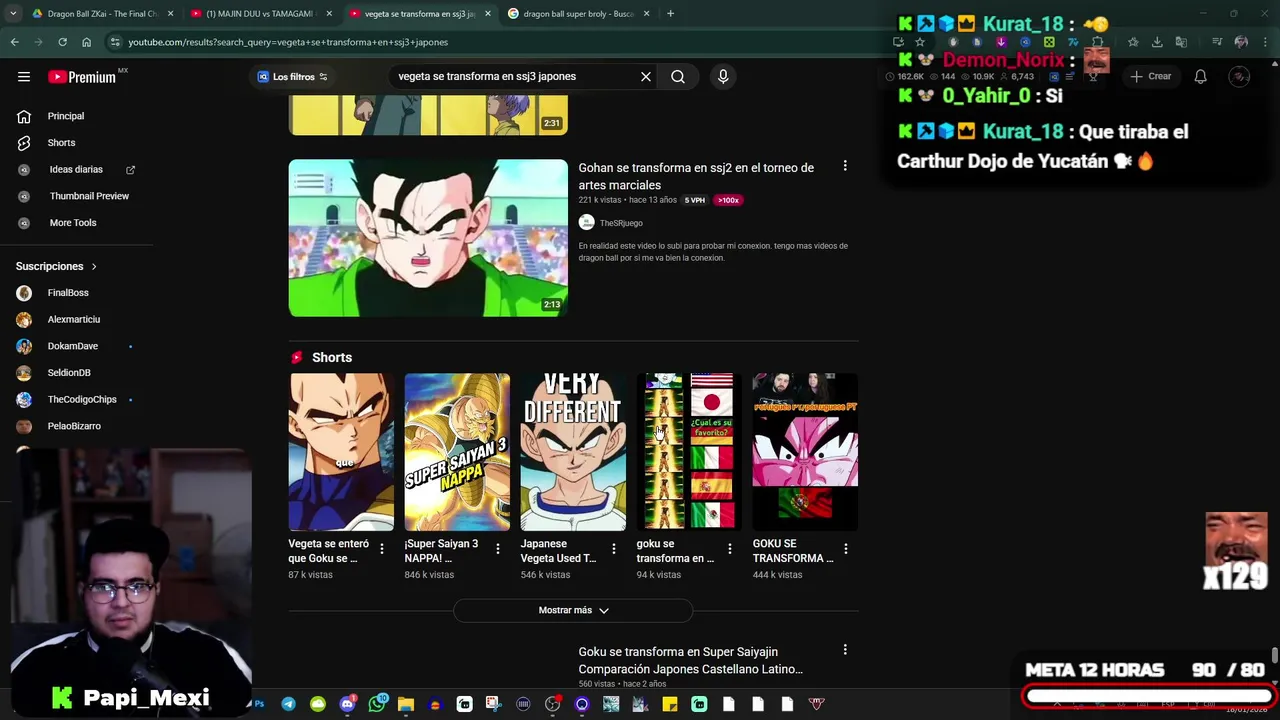Click the page vertical scrollbar thumb
The image size is (1280, 720).
[1274, 655]
